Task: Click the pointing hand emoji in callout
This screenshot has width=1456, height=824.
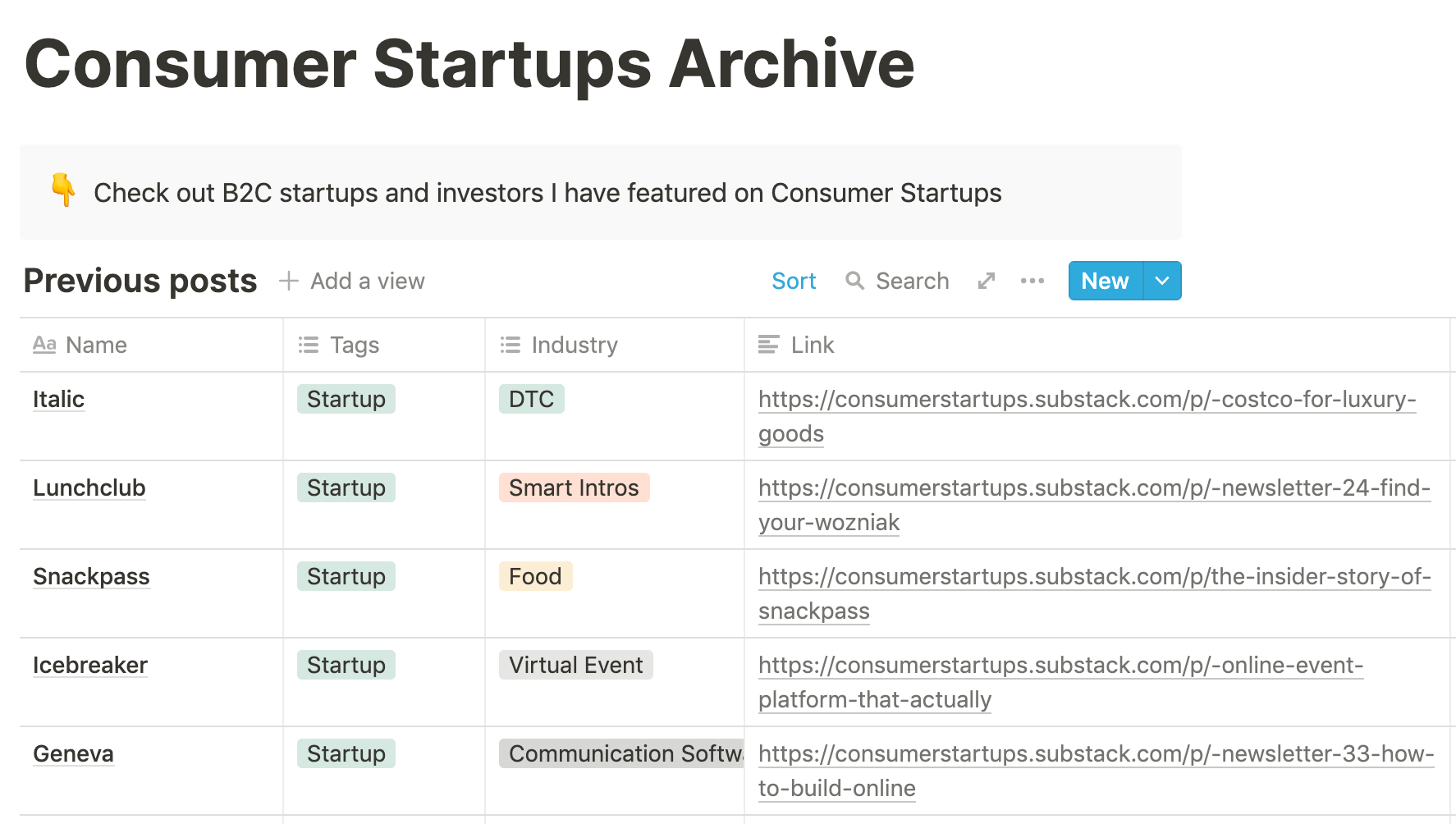Action: coord(63,190)
